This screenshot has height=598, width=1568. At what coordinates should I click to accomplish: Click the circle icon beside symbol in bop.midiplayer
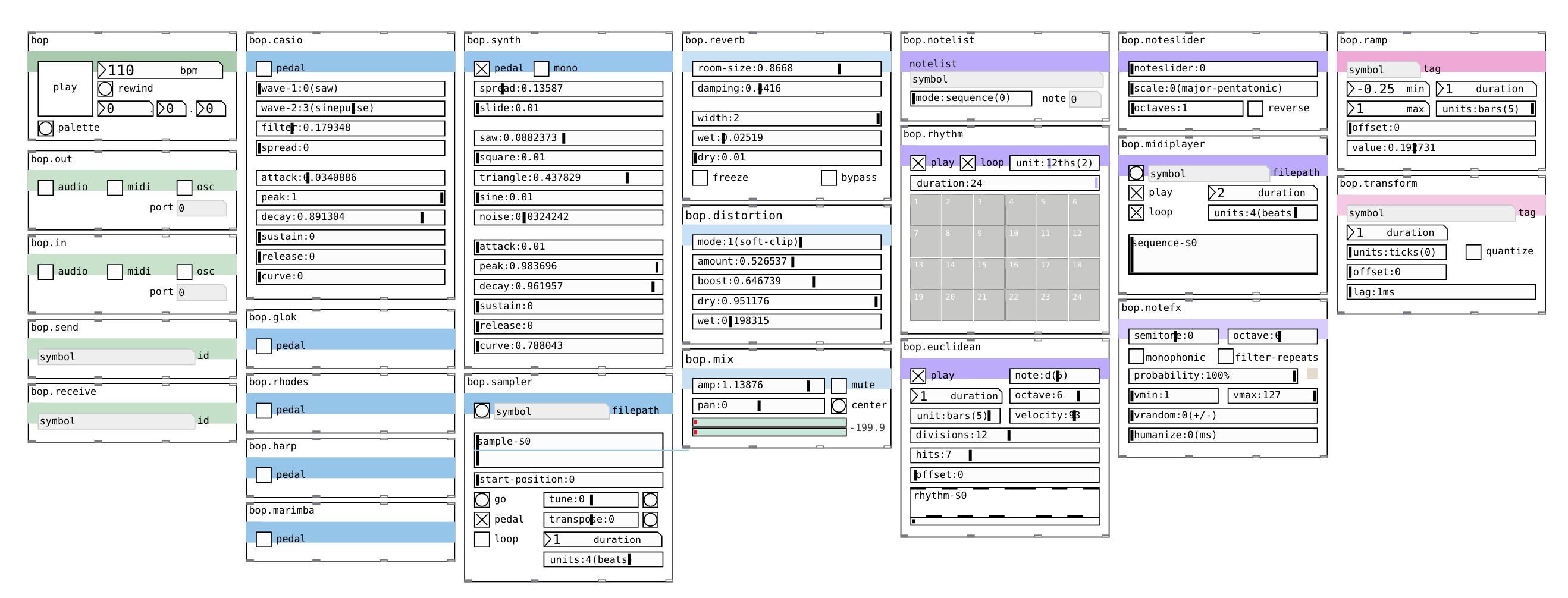coord(1136,173)
